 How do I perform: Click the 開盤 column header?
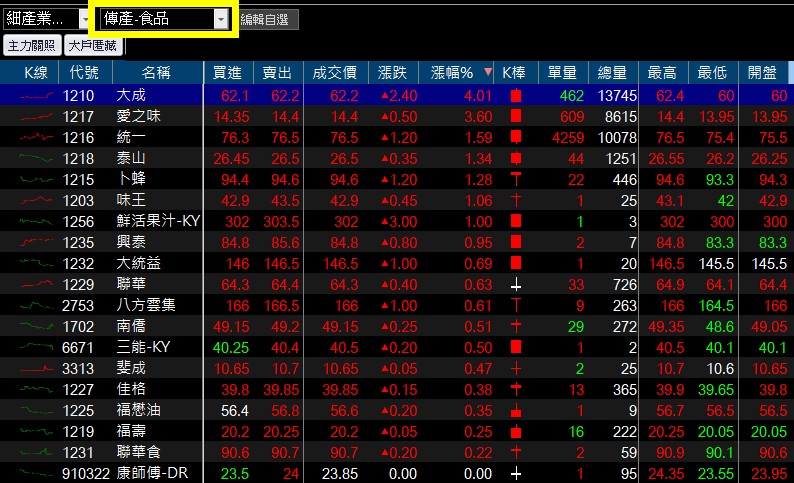tap(764, 73)
